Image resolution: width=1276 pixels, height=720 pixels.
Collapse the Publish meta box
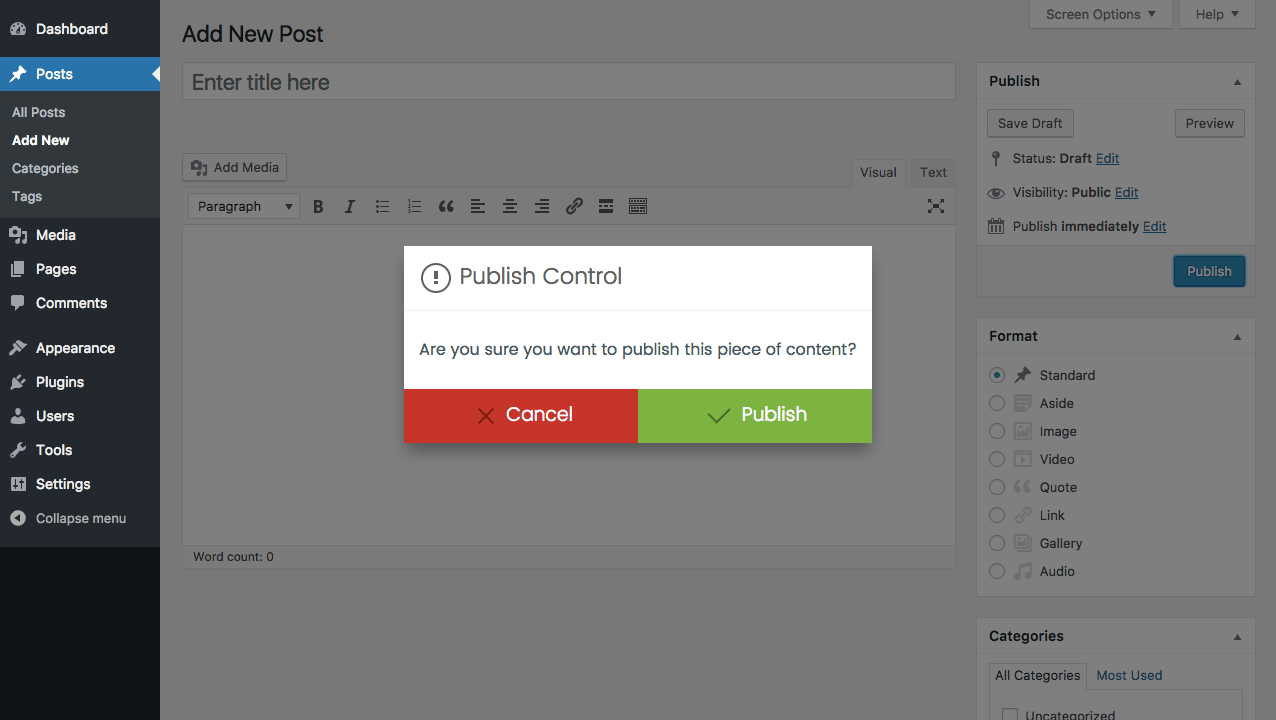click(1237, 82)
